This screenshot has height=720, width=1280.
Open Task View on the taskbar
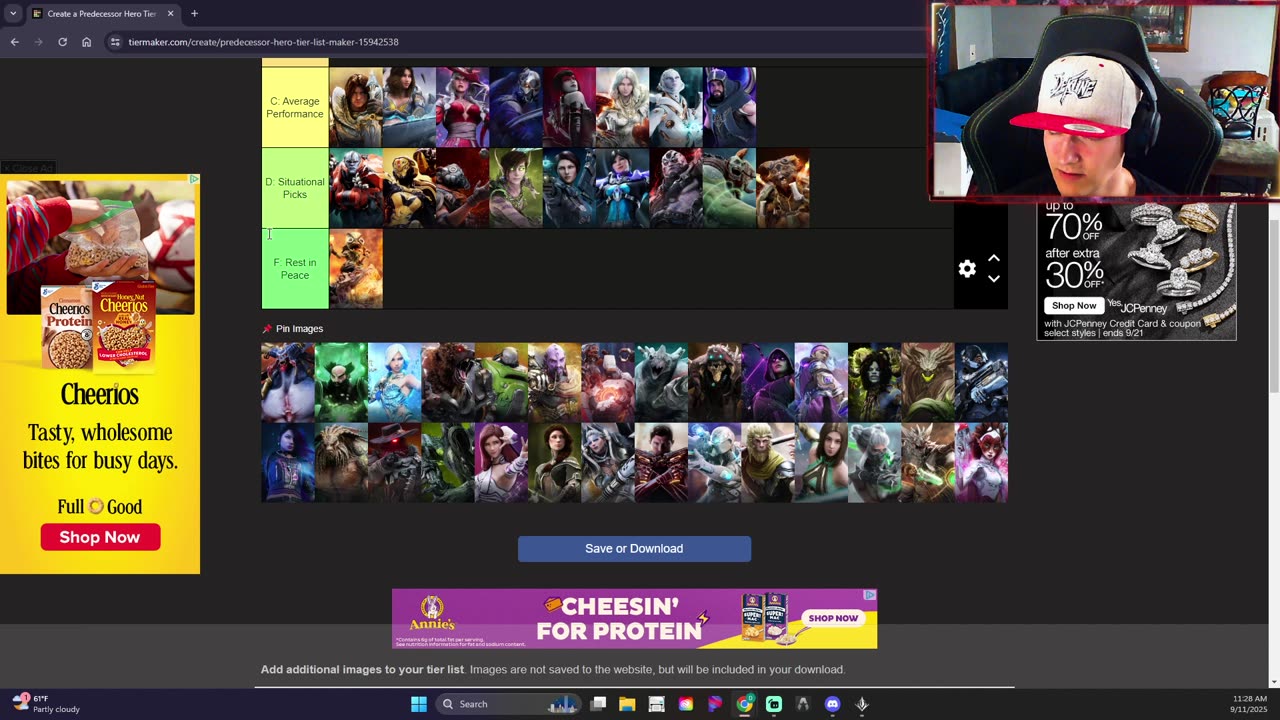(598, 704)
